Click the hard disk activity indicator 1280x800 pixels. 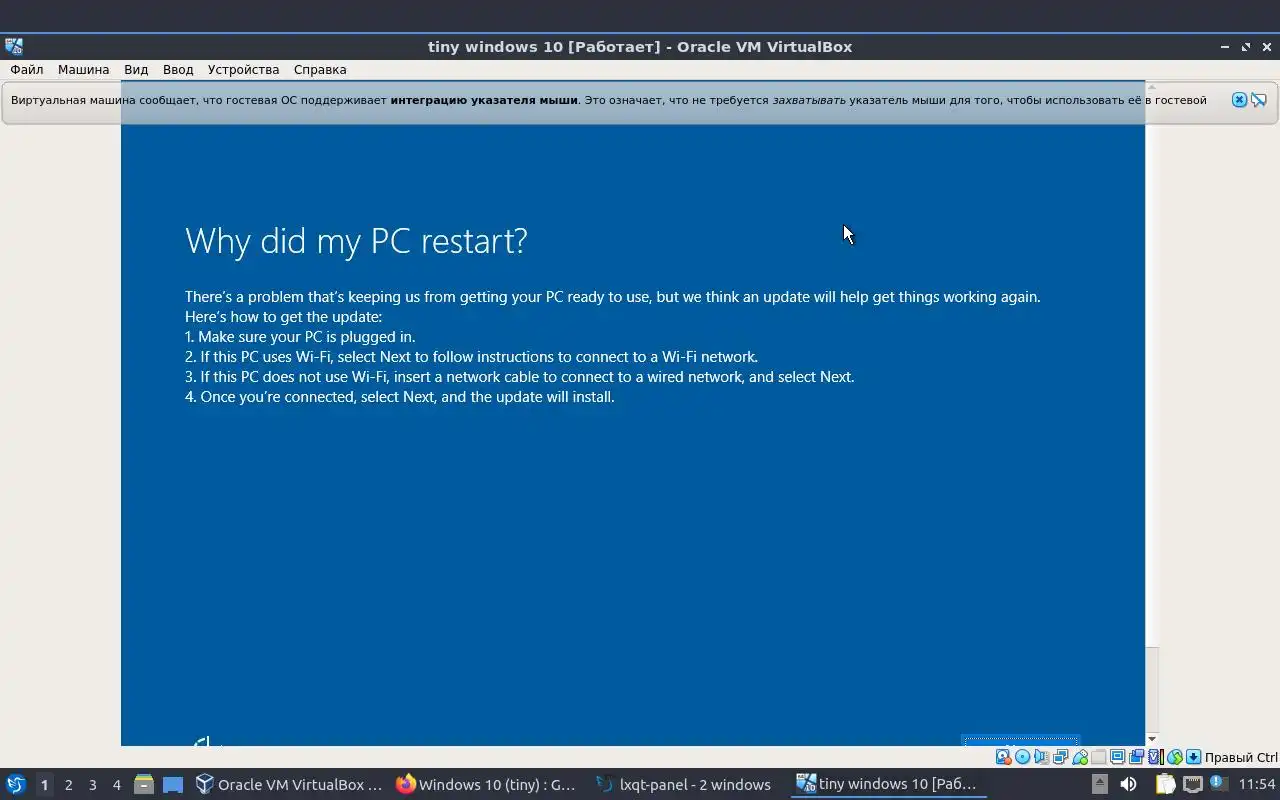(x=1003, y=757)
